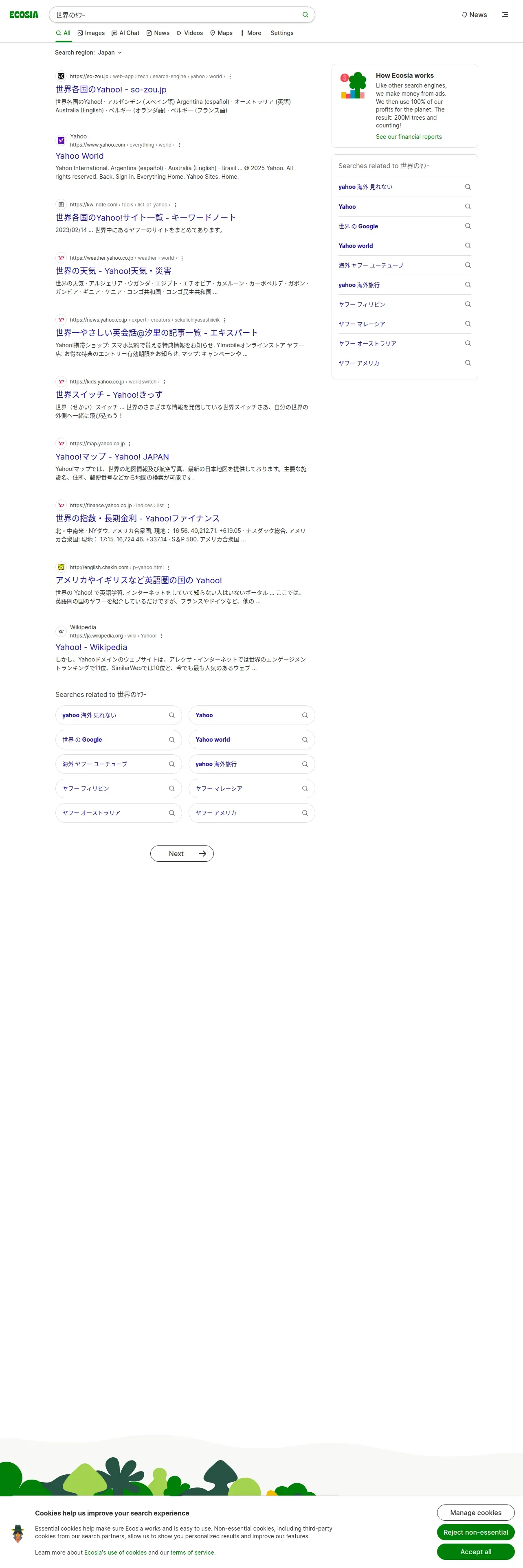Submit search with the magnifier icon
523x1568 pixels.
pos(305,15)
